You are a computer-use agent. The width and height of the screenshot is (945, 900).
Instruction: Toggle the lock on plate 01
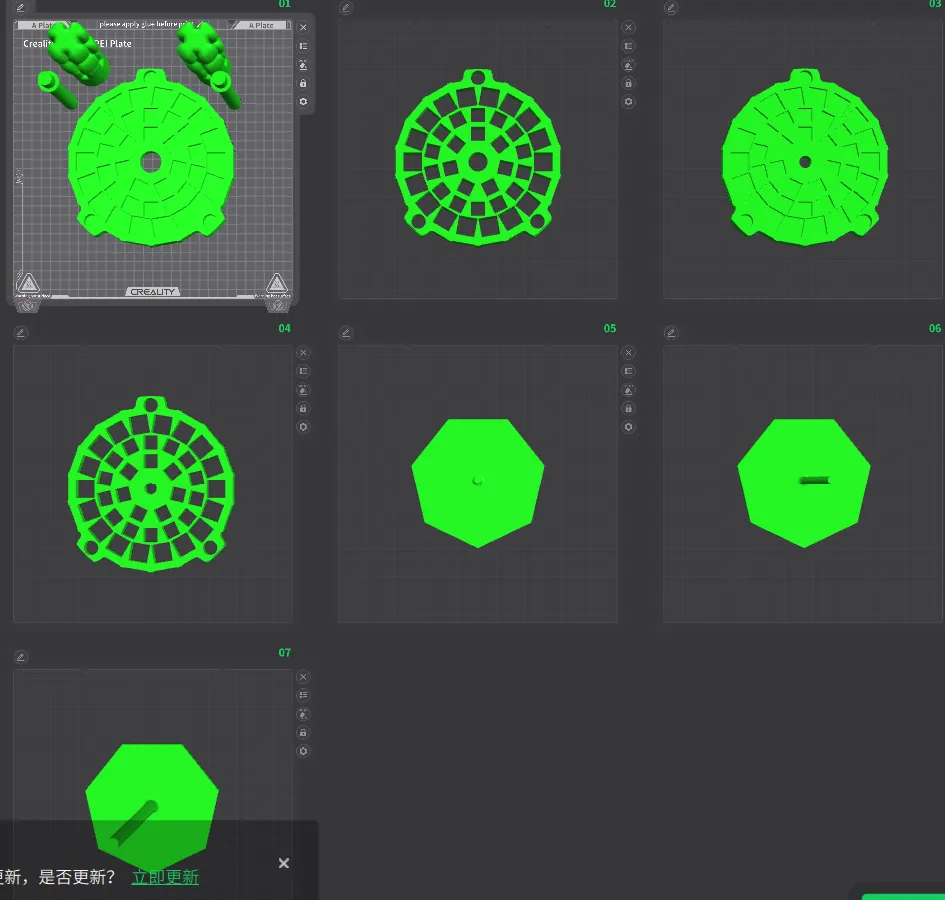[x=303, y=83]
